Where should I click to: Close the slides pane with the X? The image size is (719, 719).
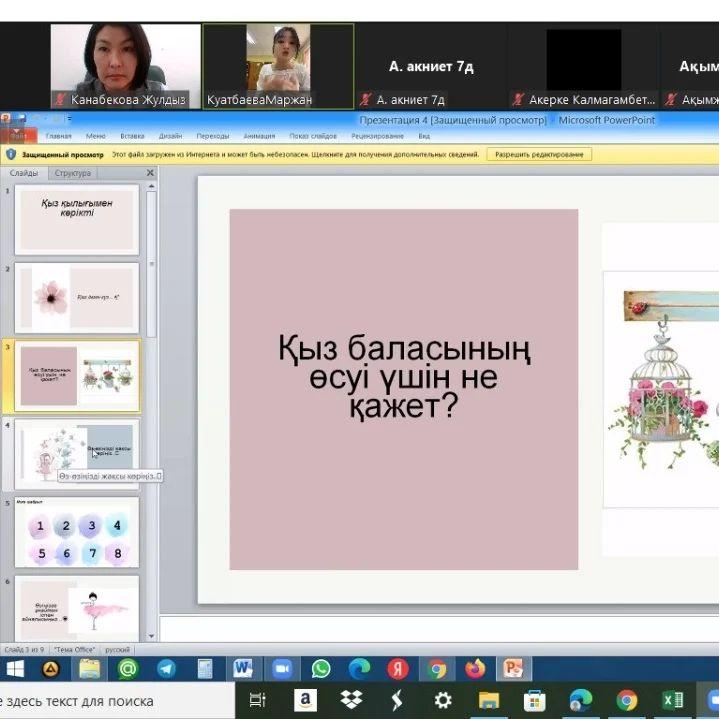tap(150, 173)
